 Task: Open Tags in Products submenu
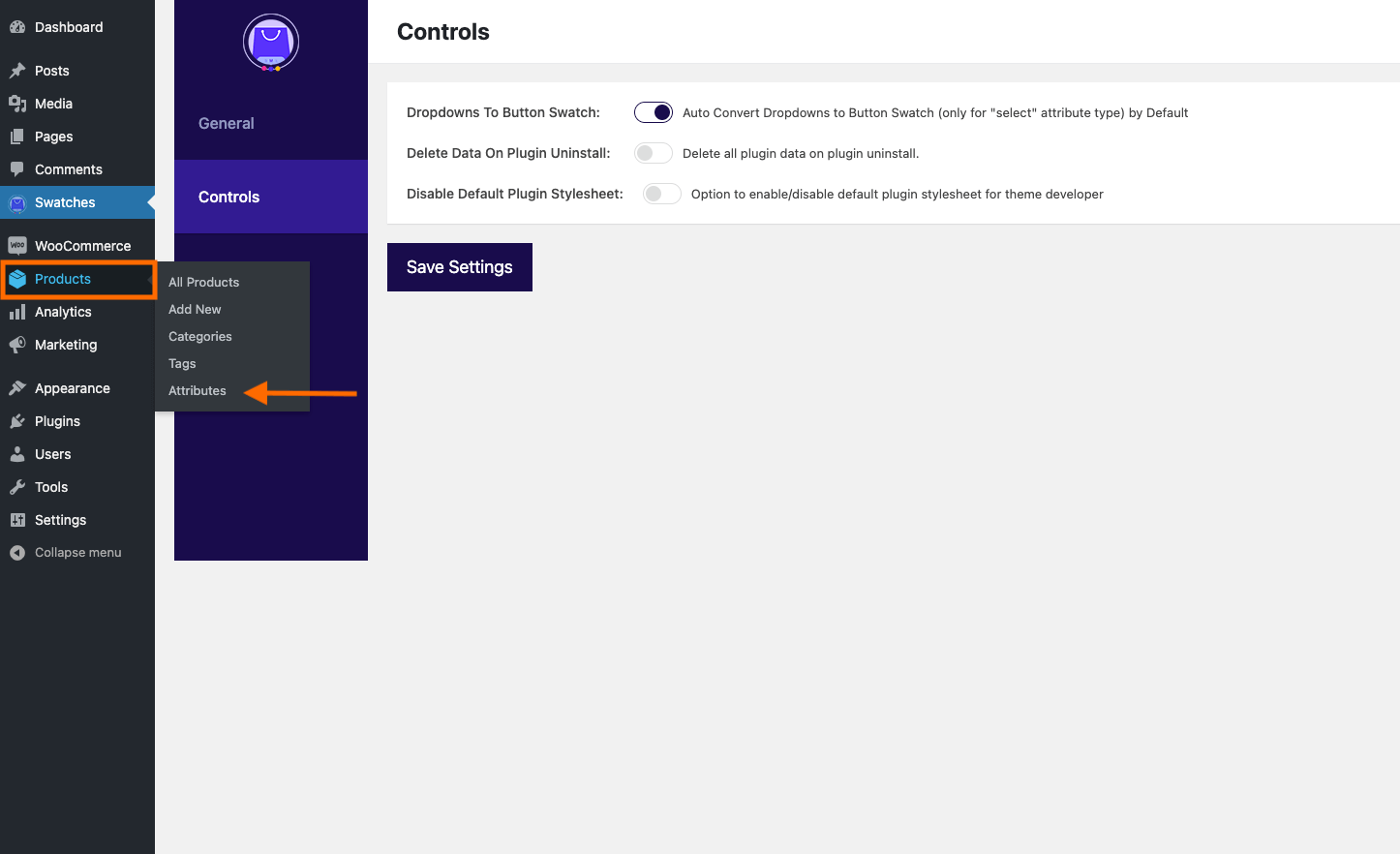coord(182,363)
